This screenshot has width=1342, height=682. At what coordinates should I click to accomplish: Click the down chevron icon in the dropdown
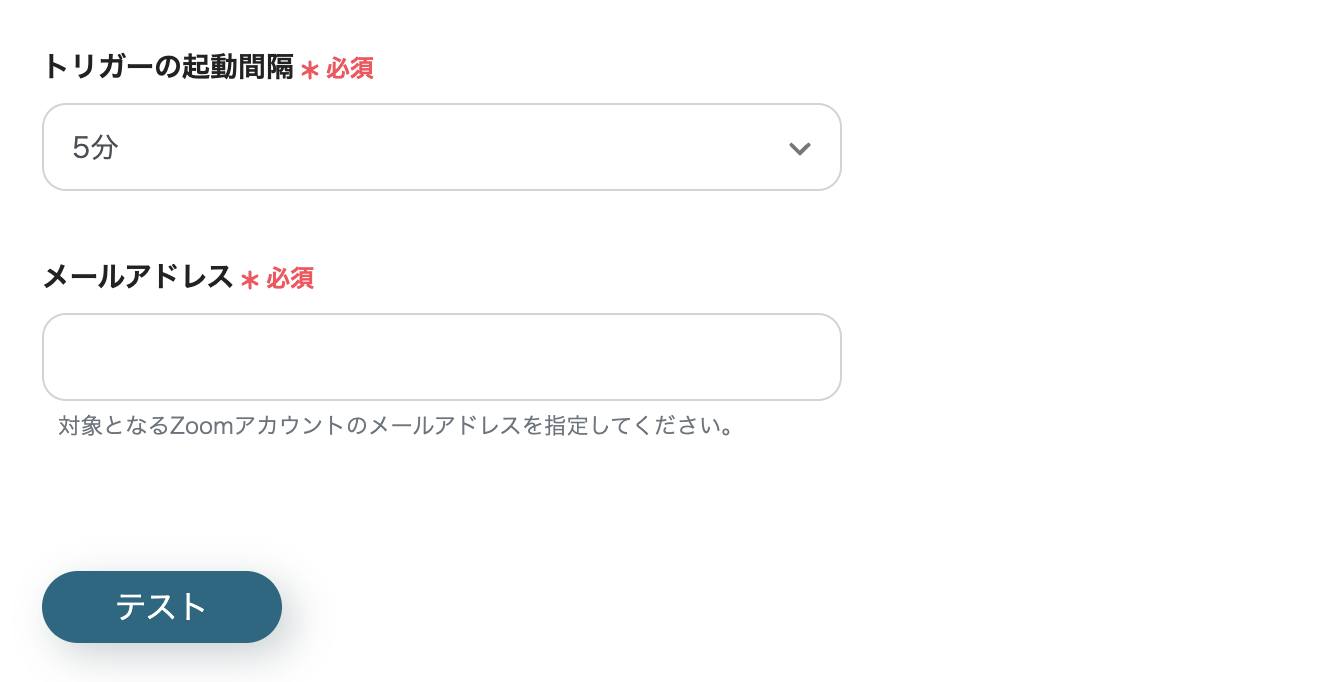point(799,147)
